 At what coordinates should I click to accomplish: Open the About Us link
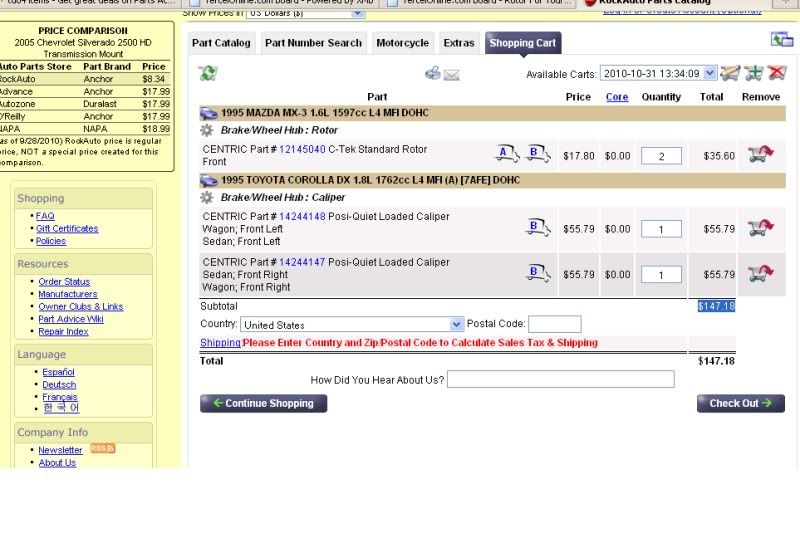(x=57, y=463)
